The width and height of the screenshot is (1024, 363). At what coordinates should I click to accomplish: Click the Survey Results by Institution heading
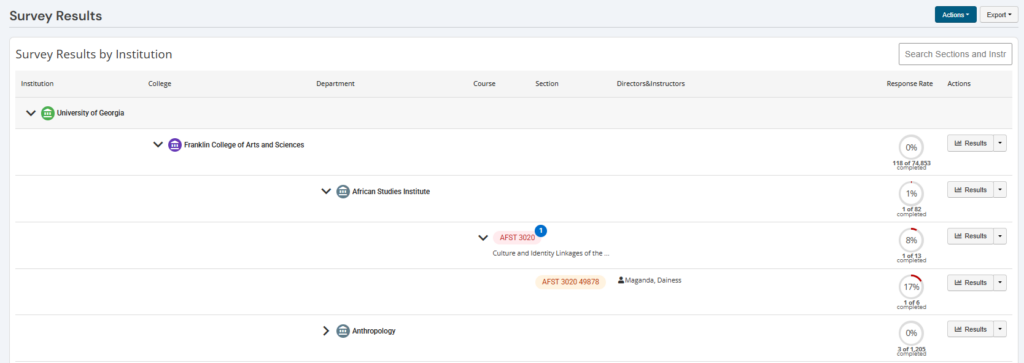[94, 54]
